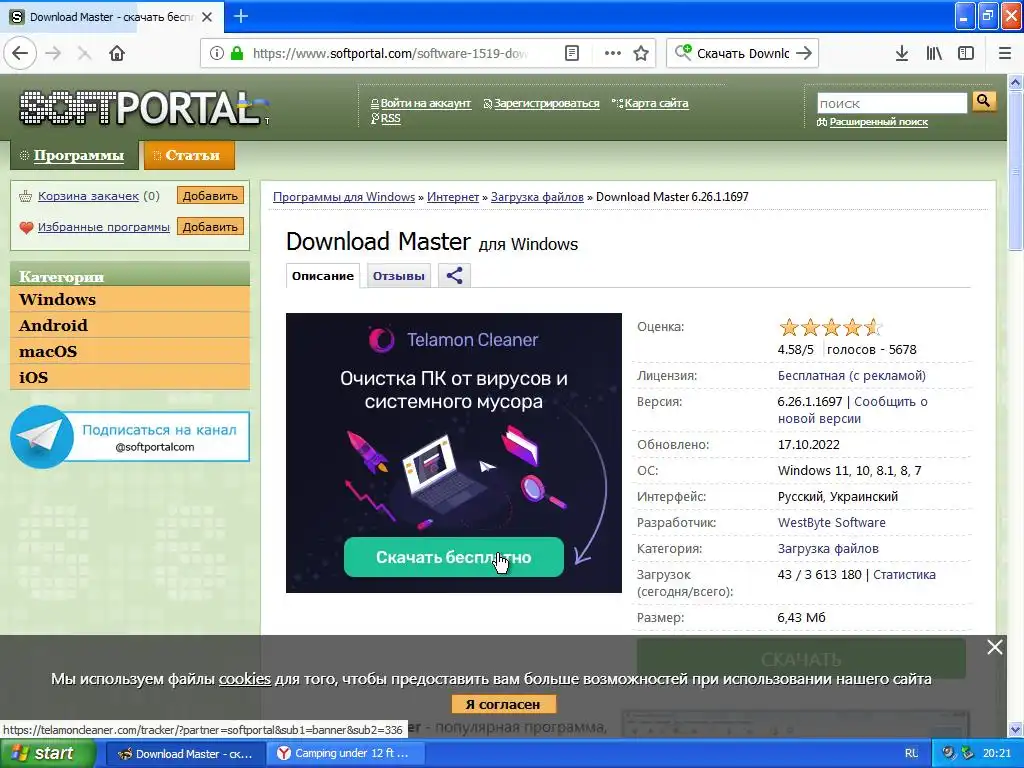The height and width of the screenshot is (768, 1024).
Task: Open WestByte Software developer link
Action: coord(831,522)
